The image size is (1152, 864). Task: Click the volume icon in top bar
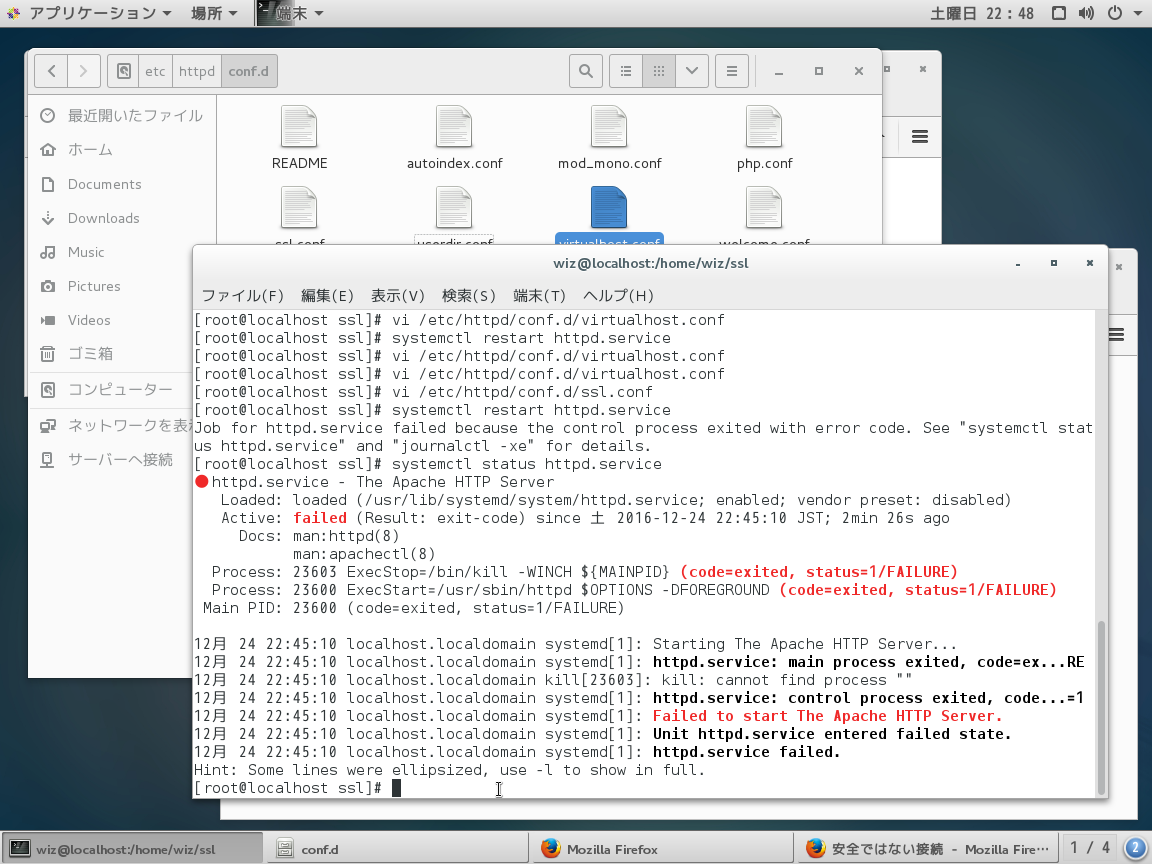[x=1086, y=13]
